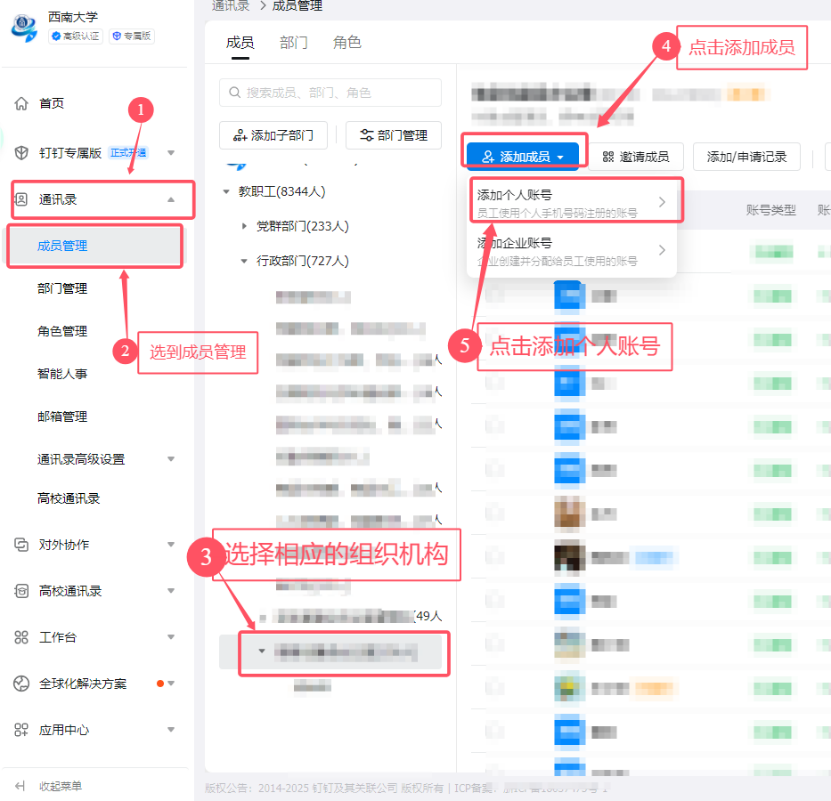Click the 添加子部门 button
Image resolution: width=831 pixels, height=801 pixels.
(274, 136)
